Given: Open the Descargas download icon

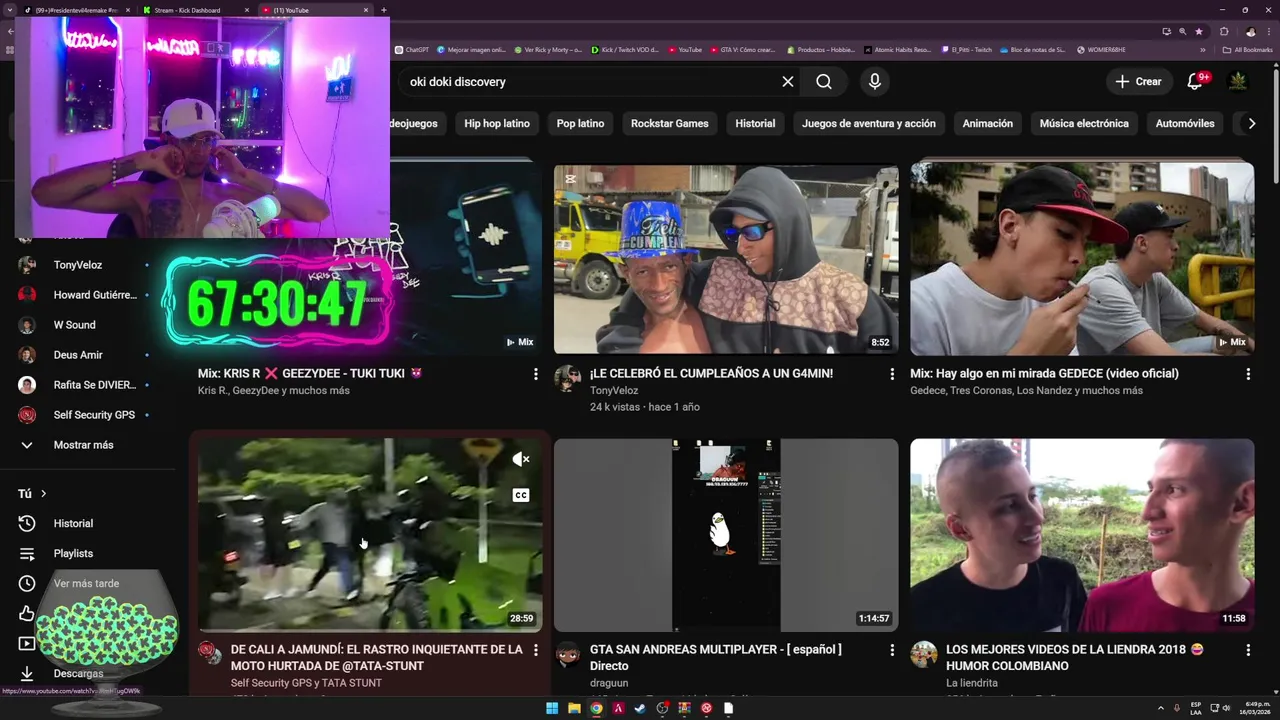Looking at the screenshot, I should click(x=27, y=674).
